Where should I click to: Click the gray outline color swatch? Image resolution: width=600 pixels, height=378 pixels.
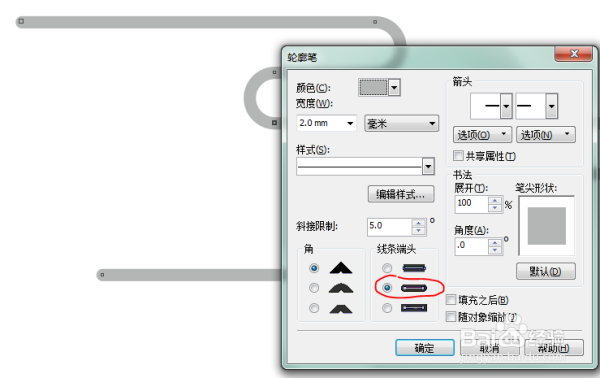tap(373, 88)
